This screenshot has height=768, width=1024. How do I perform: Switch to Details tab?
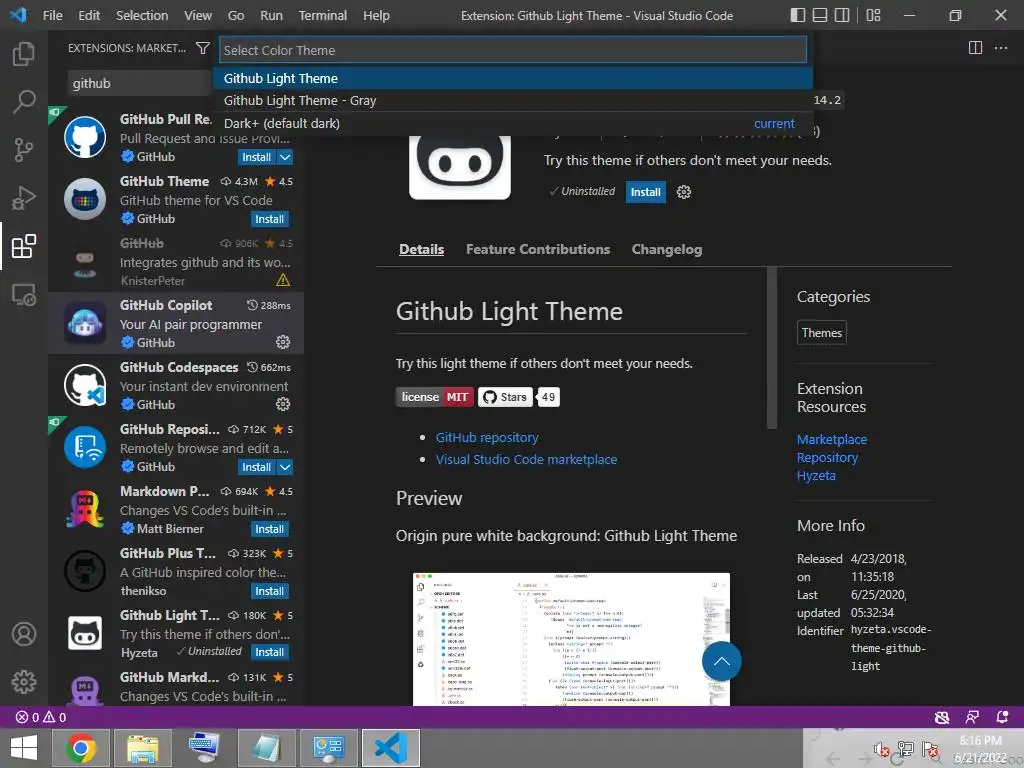pos(421,249)
